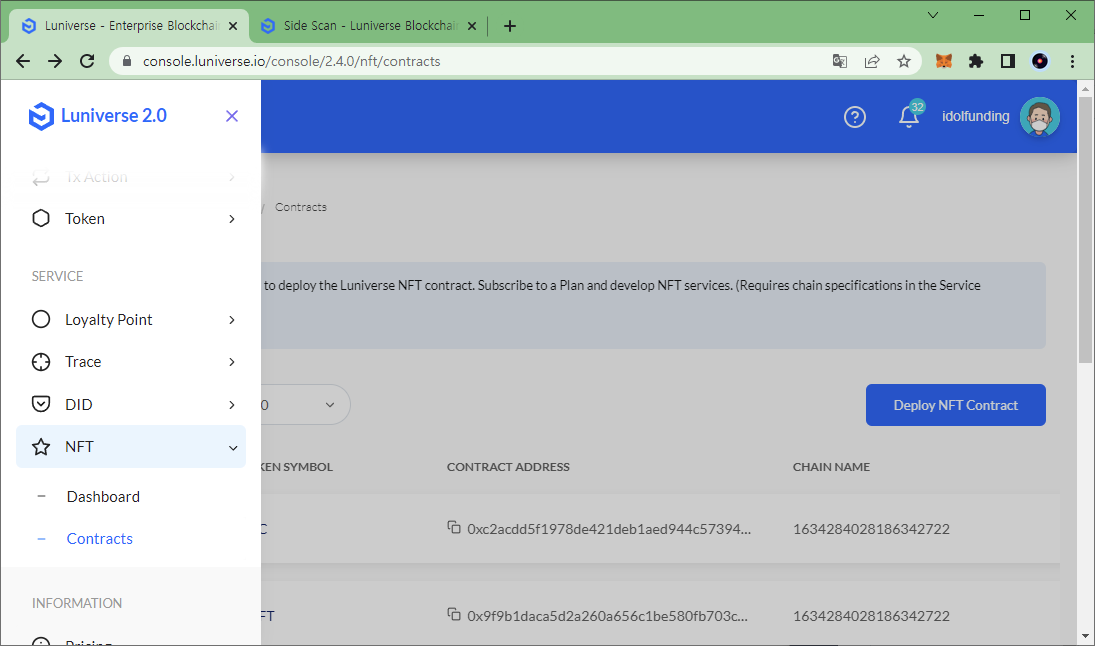Click the Token hexagon icon

coord(41,219)
